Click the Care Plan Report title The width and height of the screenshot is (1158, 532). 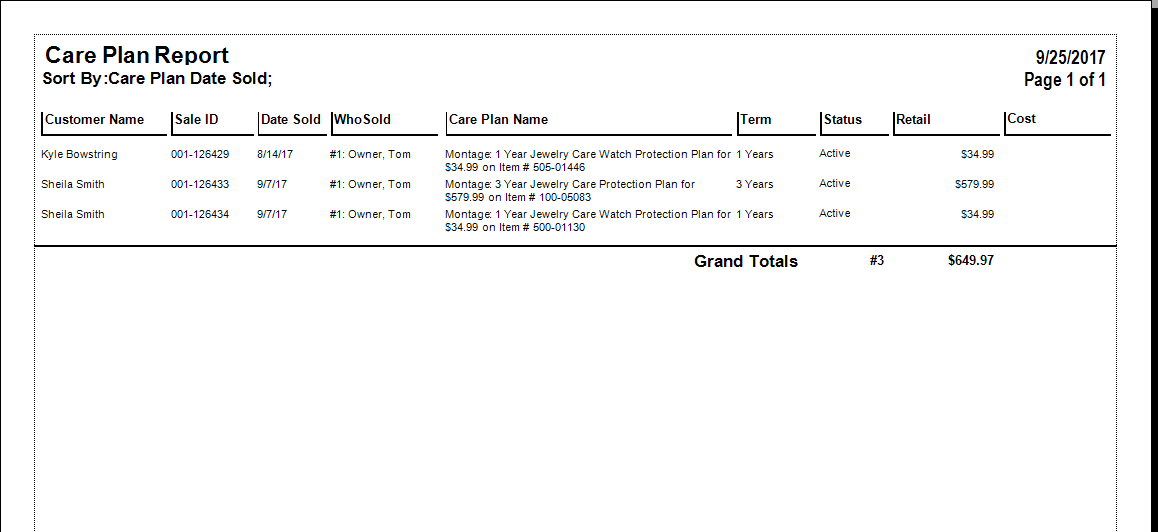pyautogui.click(x=137, y=56)
